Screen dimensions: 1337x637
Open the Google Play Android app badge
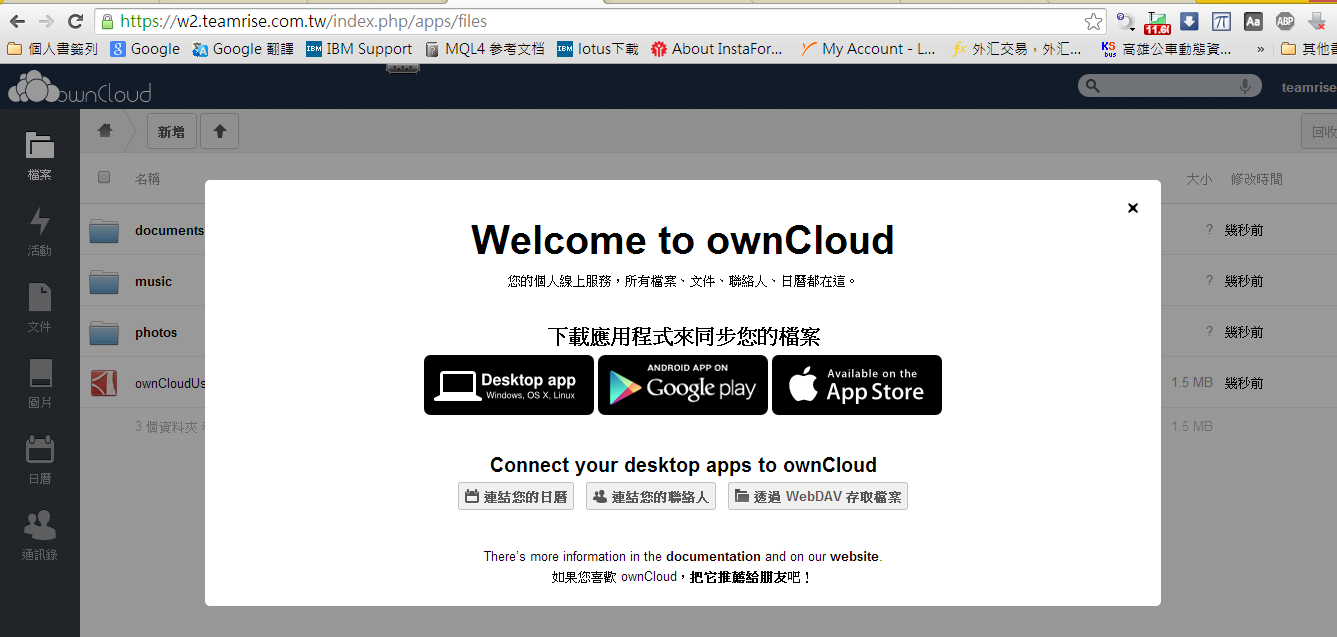[683, 385]
